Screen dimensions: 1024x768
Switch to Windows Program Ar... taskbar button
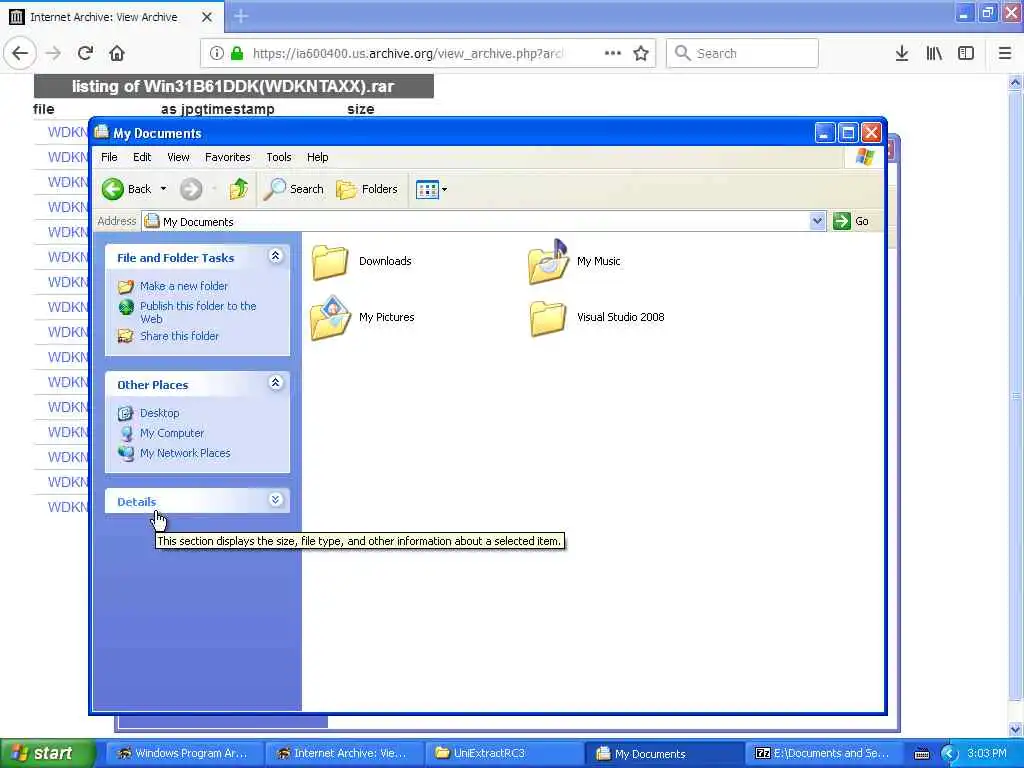[x=184, y=754]
